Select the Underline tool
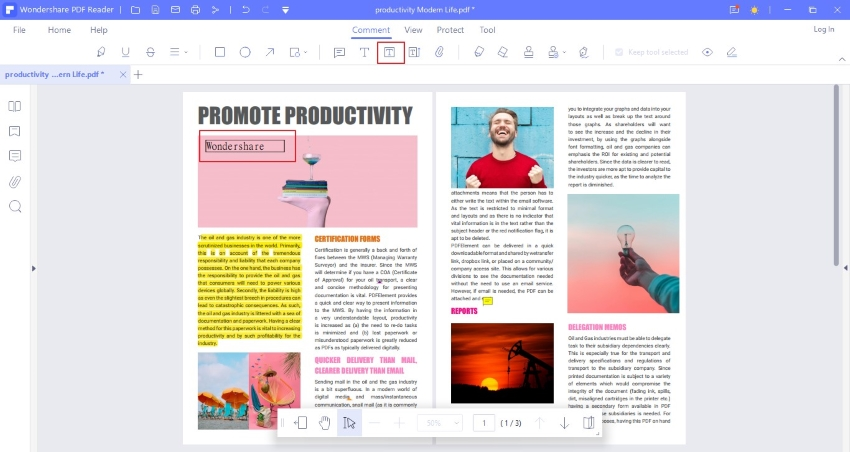 click(x=125, y=52)
